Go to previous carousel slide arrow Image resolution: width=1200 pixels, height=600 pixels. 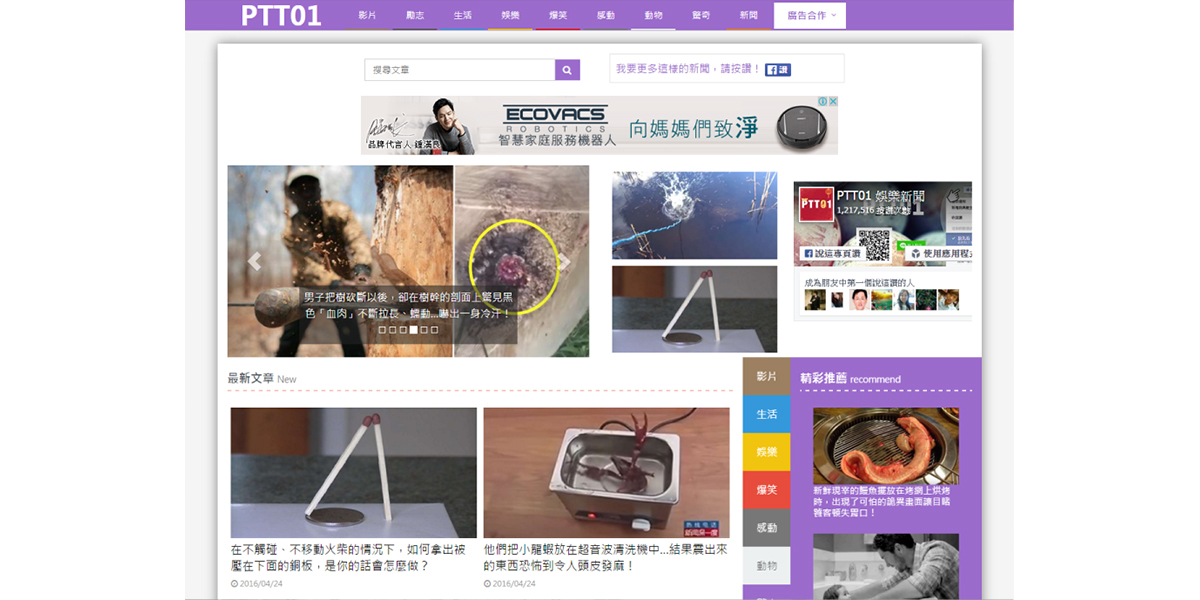pos(254,262)
